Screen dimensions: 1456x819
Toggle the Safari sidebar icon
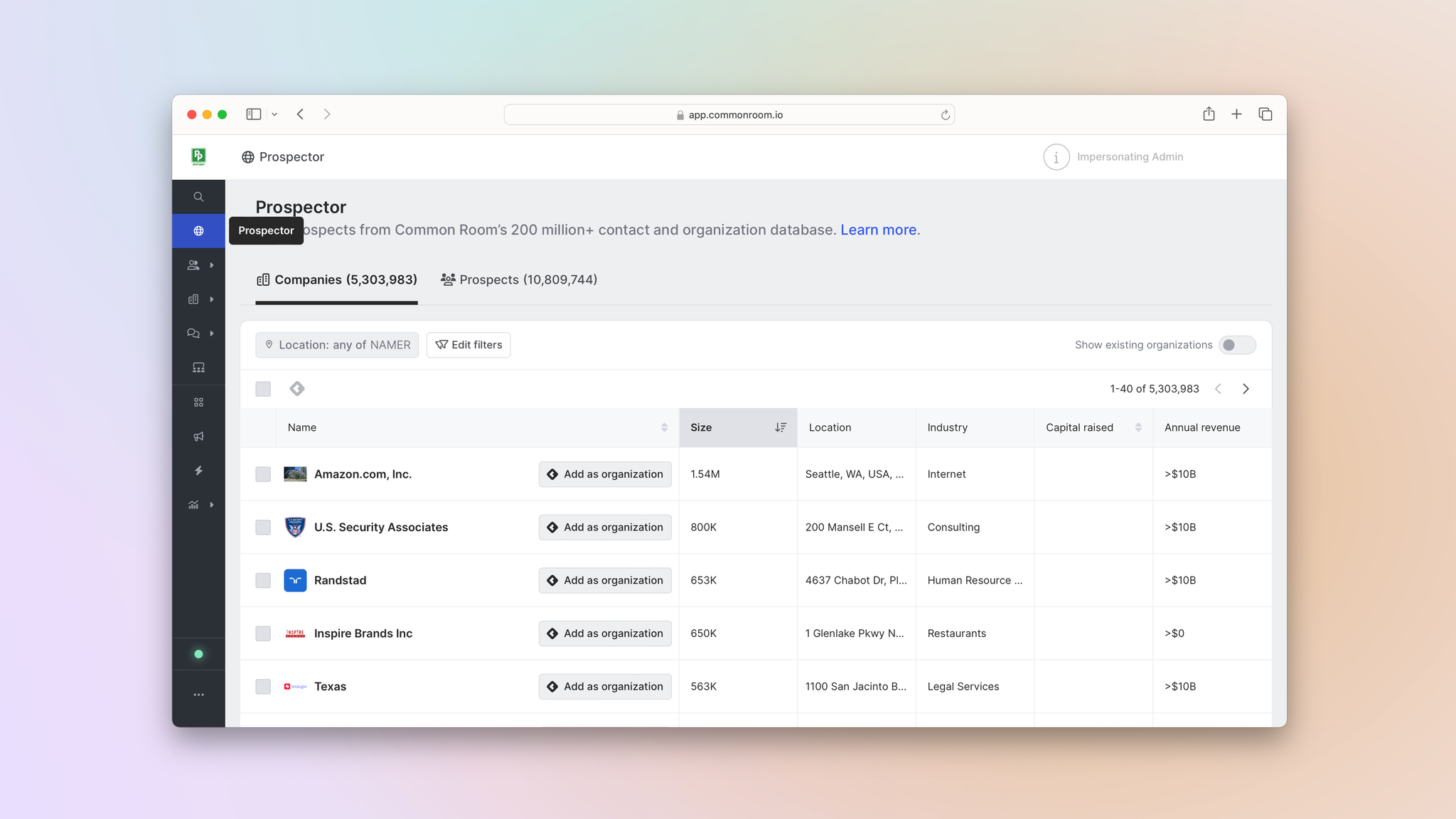pos(253,114)
